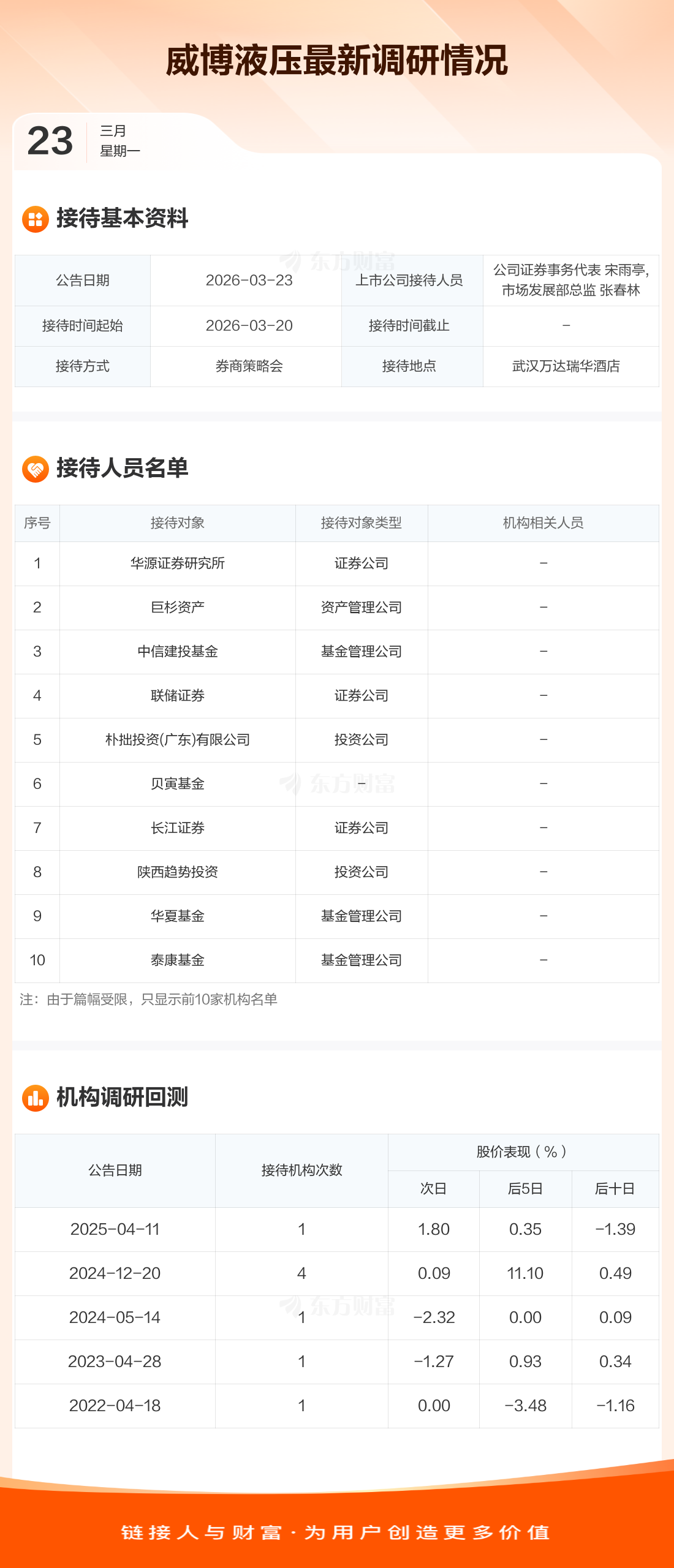Click the footer slogan 链接人与财富
Viewport: 674px width, 1568px height.
pyautogui.click(x=202, y=1532)
